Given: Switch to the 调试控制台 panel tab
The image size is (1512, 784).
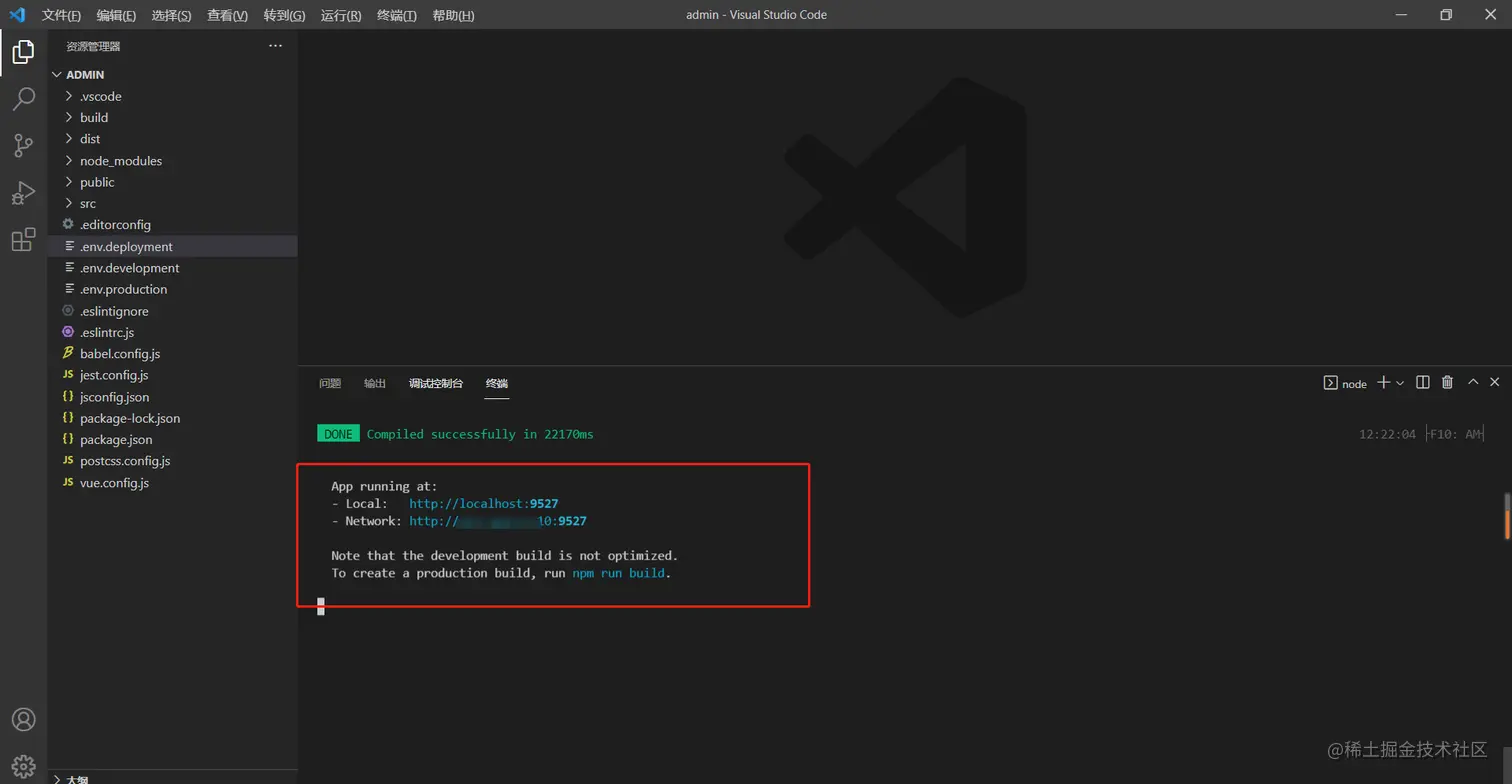Looking at the screenshot, I should (436, 383).
